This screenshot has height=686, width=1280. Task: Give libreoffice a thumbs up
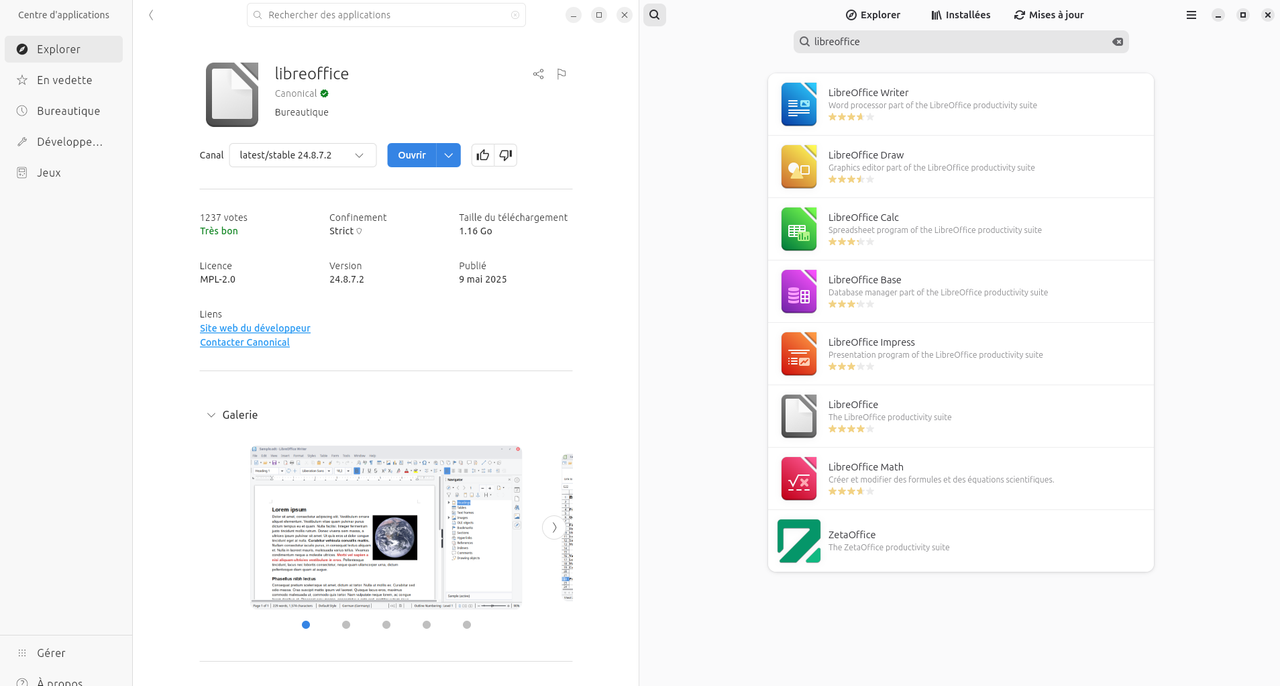483,155
